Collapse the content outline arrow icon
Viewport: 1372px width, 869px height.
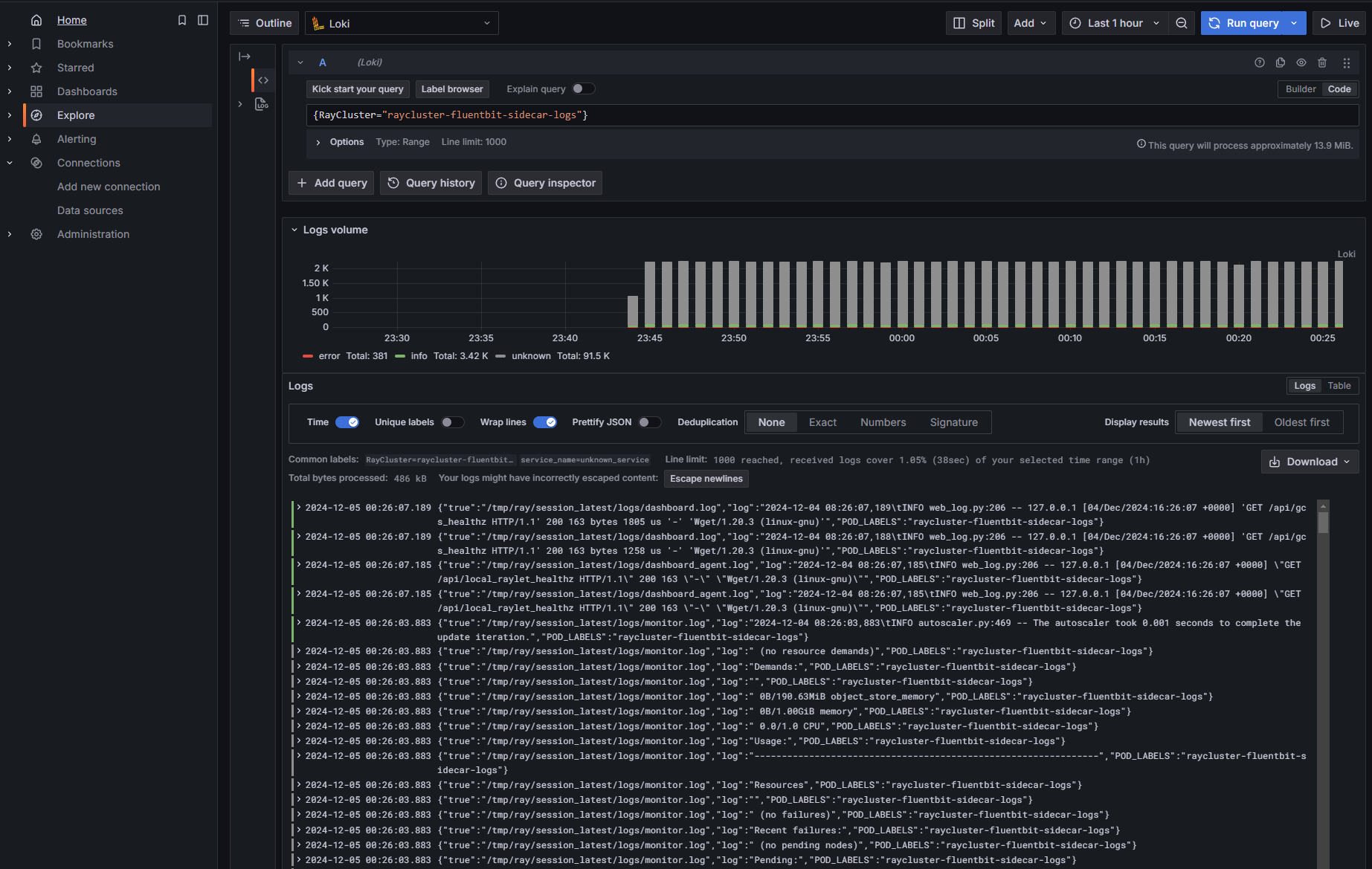[245, 56]
